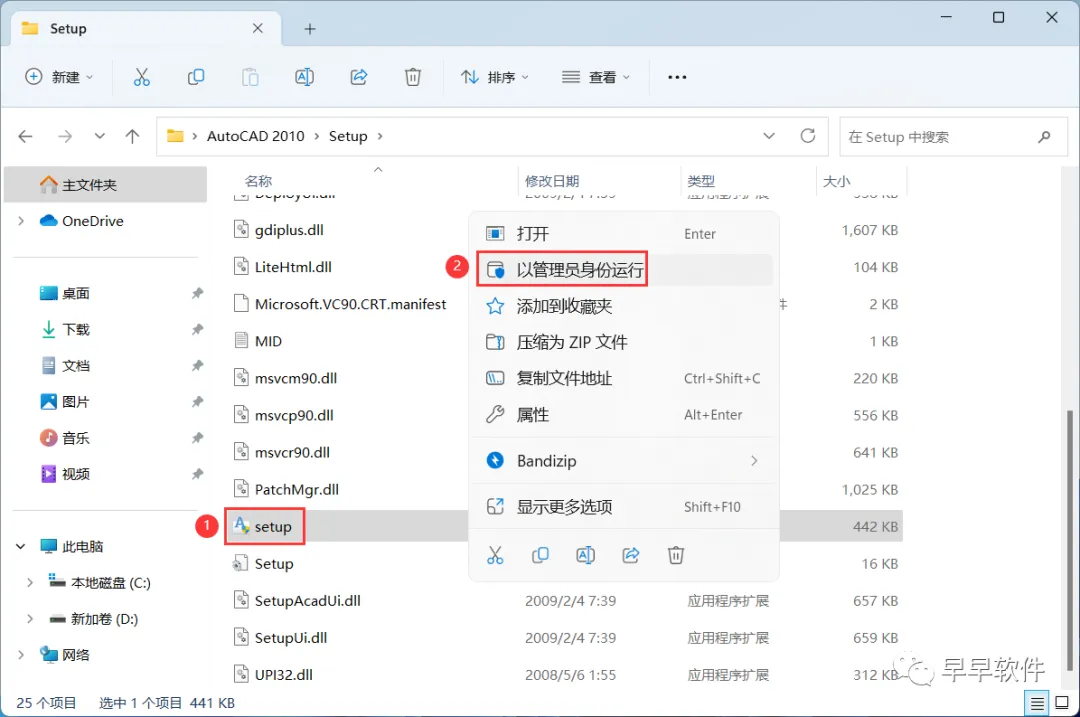Image resolution: width=1080 pixels, height=717 pixels.
Task: Open 桌面 in the sidebar
Action: (x=76, y=293)
